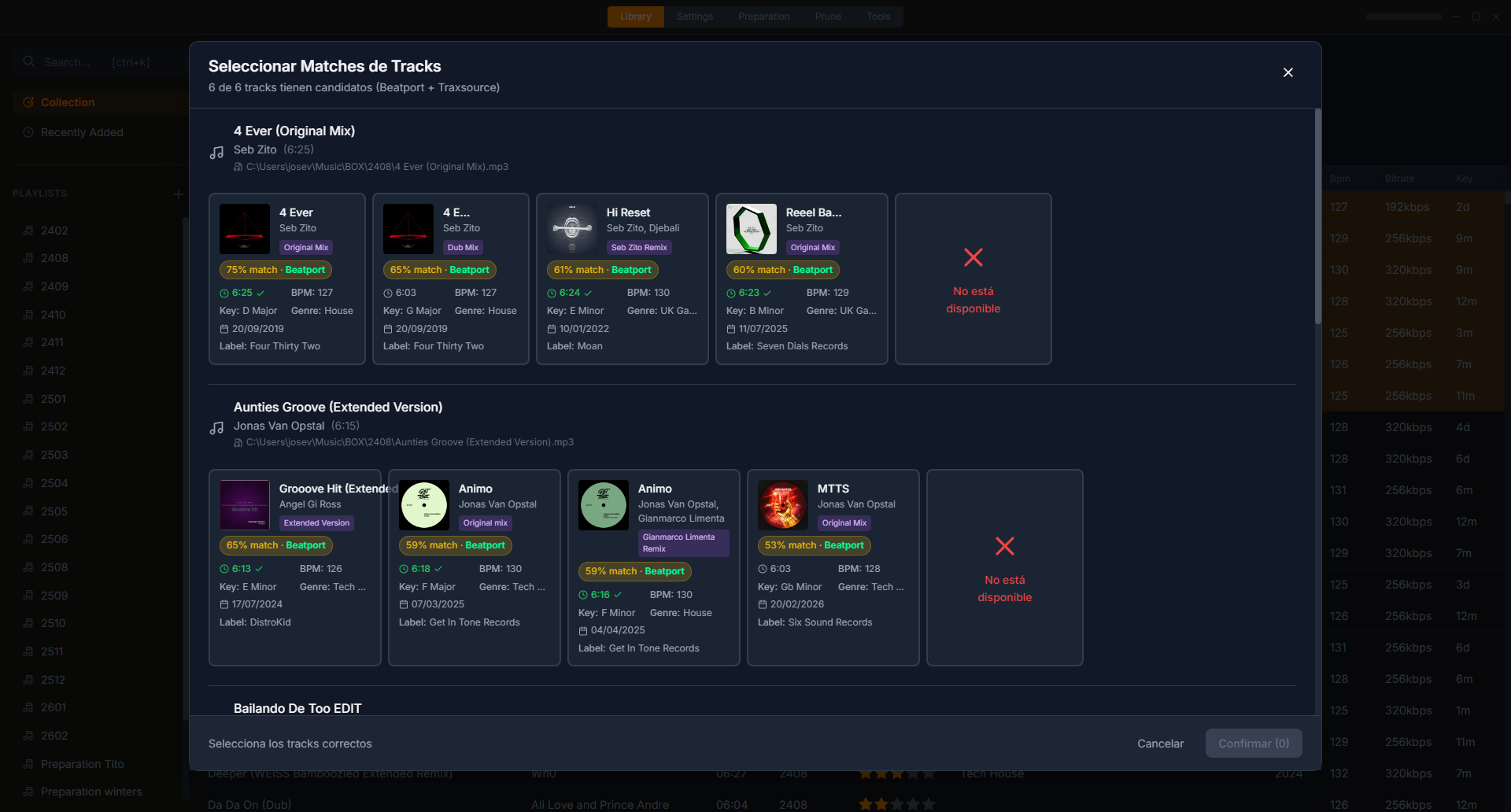This screenshot has height=812, width=1511.
Task: Switch to the Settings tab
Action: click(693, 17)
